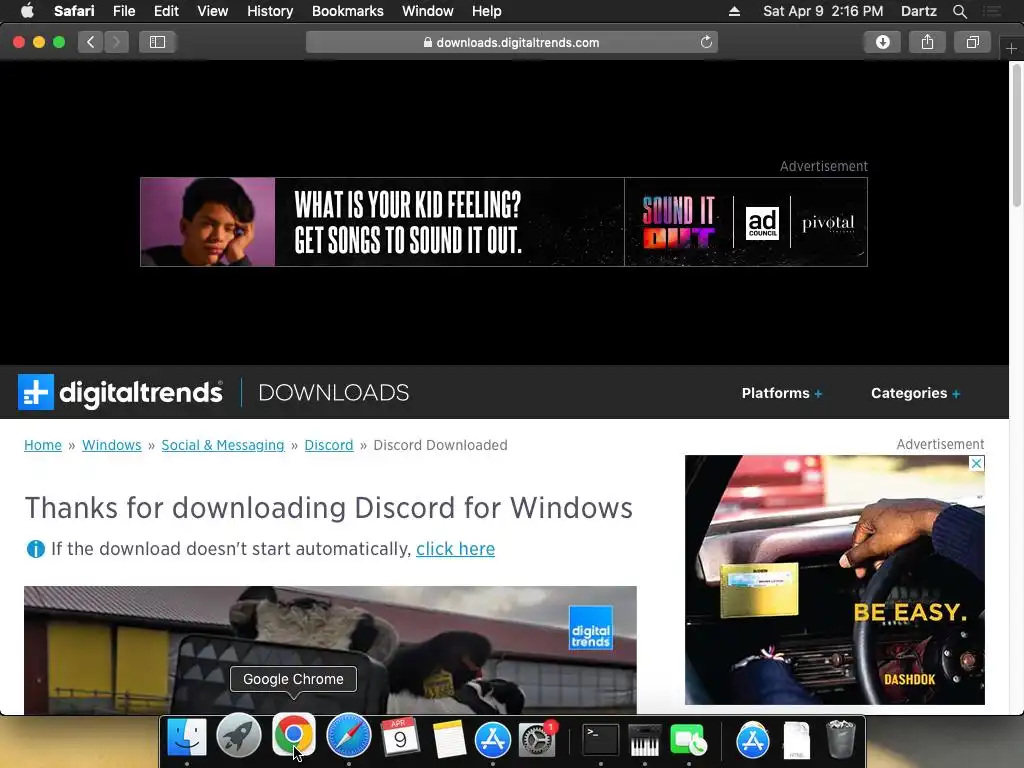Open the File menu
The height and width of the screenshot is (768, 1024).
[123, 11]
